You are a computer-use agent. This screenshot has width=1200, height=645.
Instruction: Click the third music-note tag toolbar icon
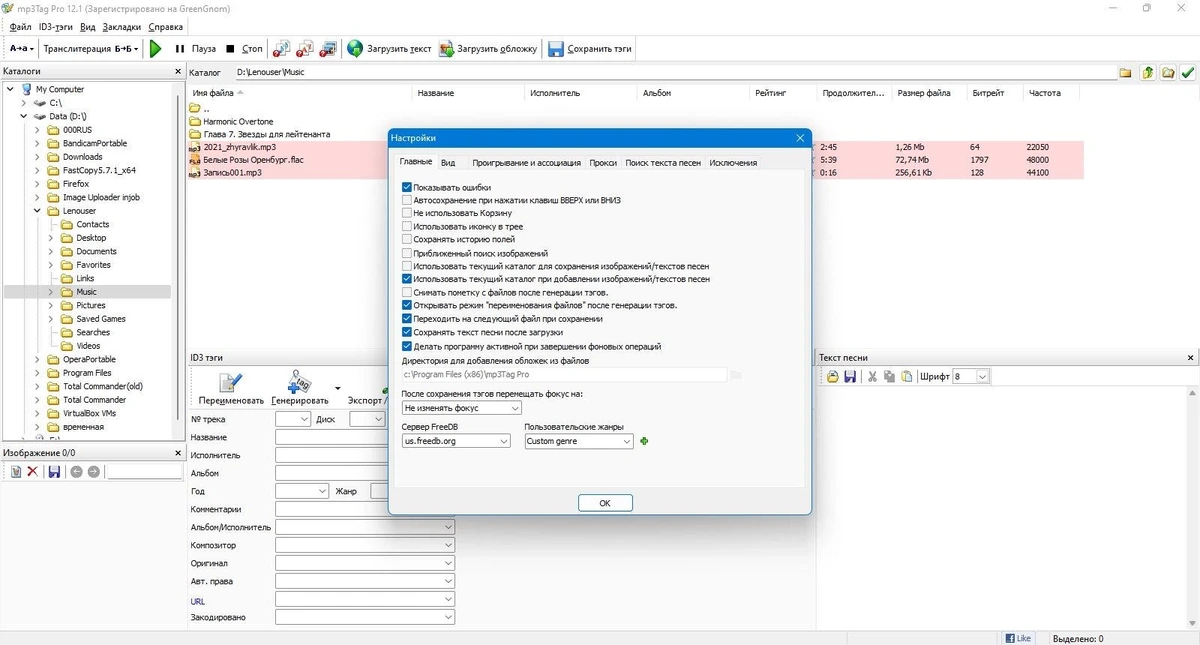click(x=329, y=48)
